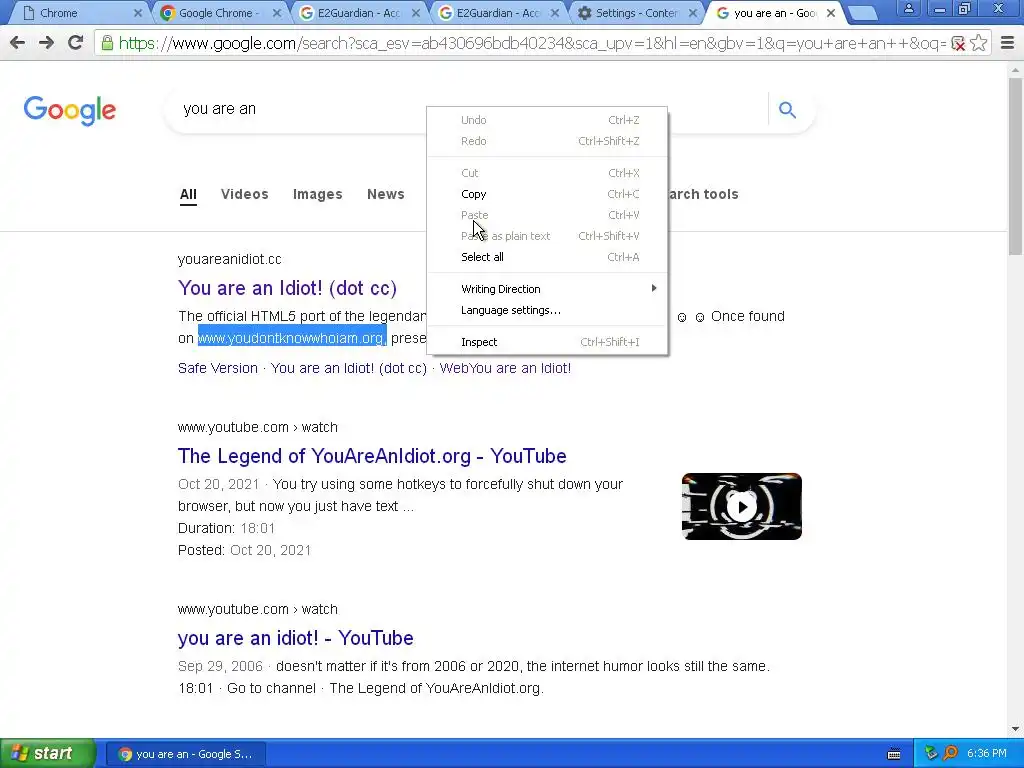Open the 'WebYou are an Idiot!' sitelink

(505, 368)
